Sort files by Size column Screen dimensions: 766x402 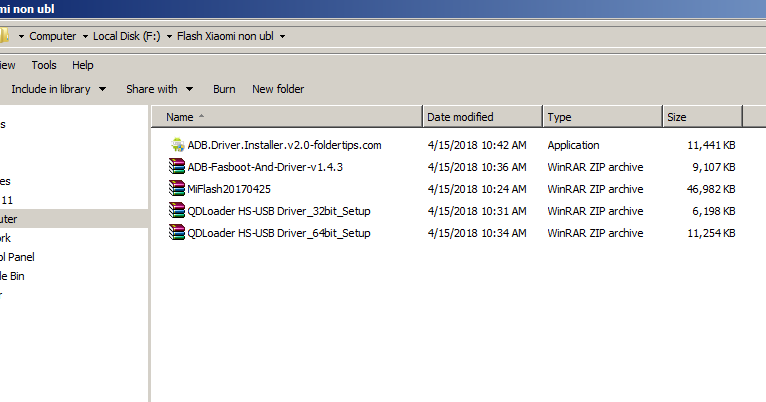702,117
